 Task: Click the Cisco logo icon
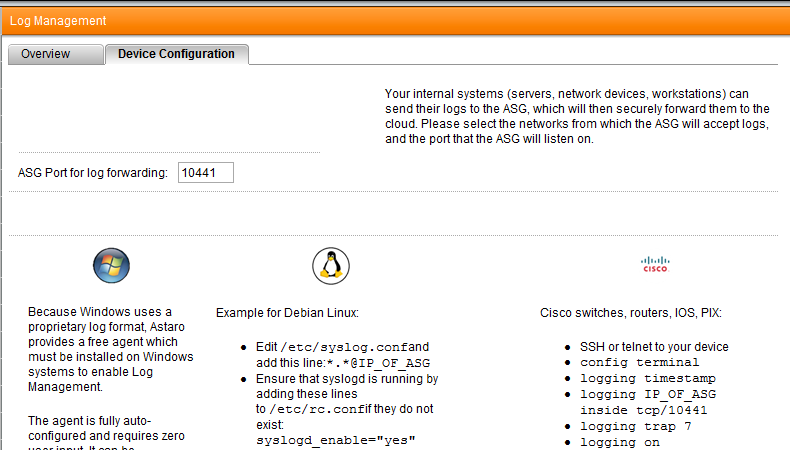[x=655, y=264]
